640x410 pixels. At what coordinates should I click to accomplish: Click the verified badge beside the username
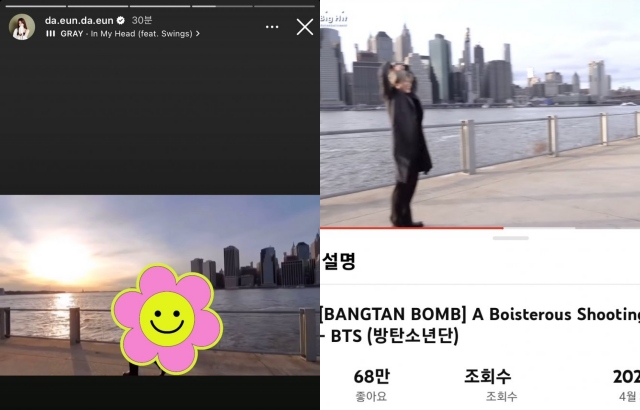click(x=121, y=20)
